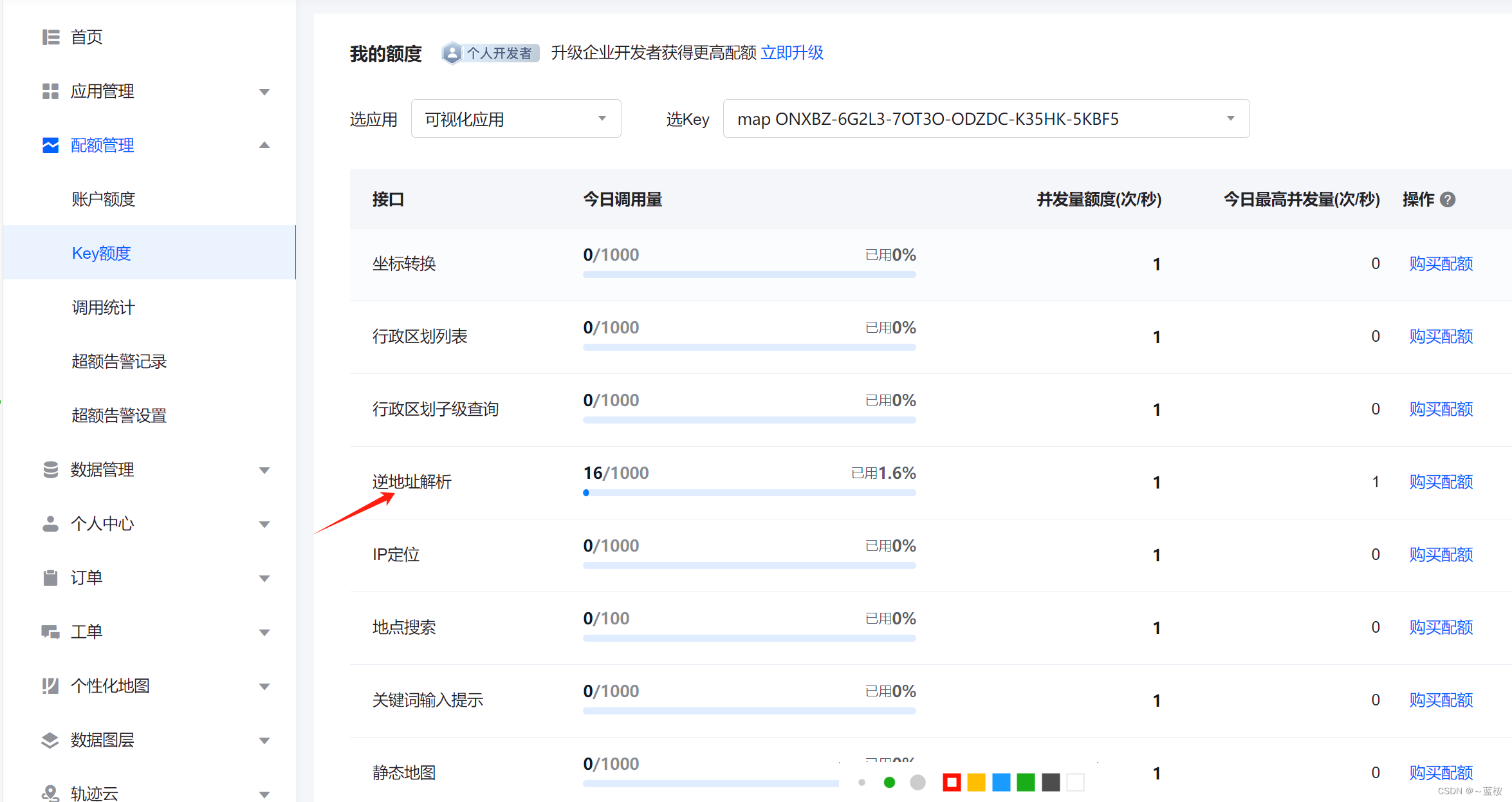Image resolution: width=1512 pixels, height=802 pixels.
Task: Click 购买配额 for 坐标转换
Action: 1441,264
